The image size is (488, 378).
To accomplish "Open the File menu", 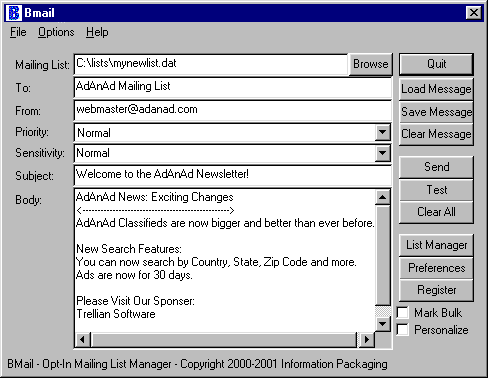I will click(18, 32).
